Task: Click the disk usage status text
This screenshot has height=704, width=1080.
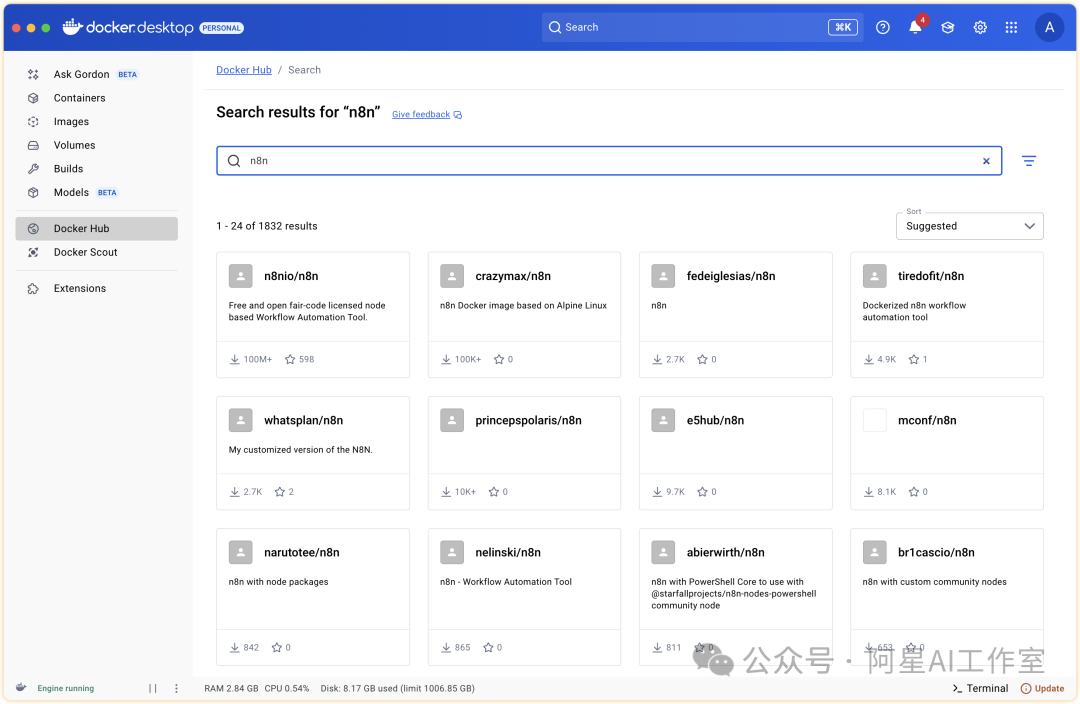Action: click(x=397, y=688)
